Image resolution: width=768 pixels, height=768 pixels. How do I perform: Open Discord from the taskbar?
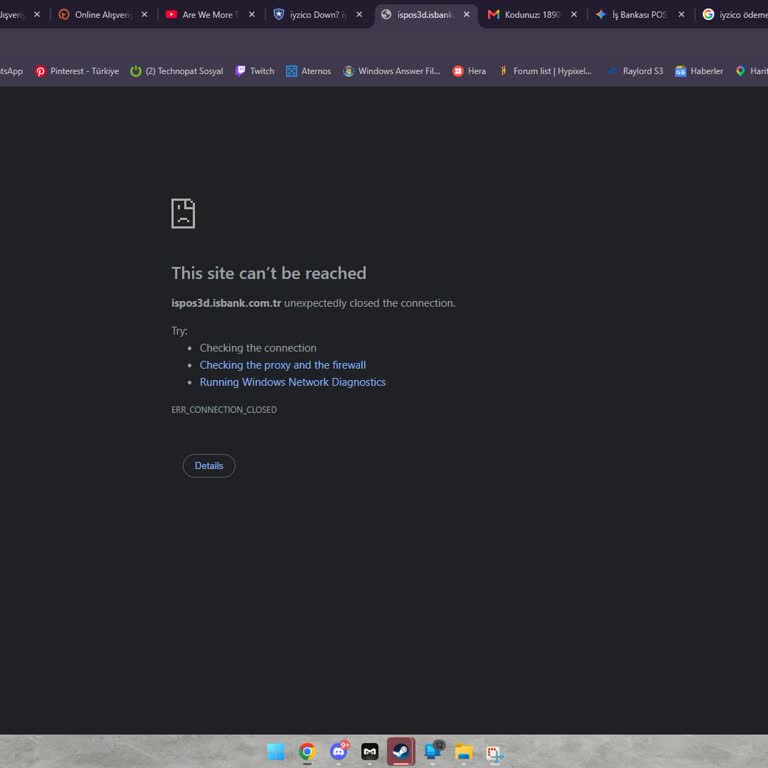[338, 751]
